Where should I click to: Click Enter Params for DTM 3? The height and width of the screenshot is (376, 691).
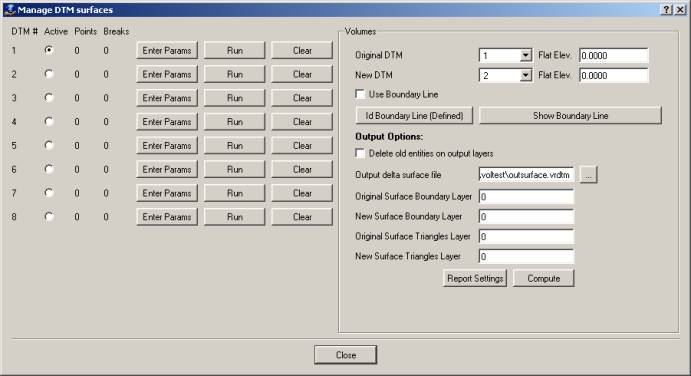[167, 98]
